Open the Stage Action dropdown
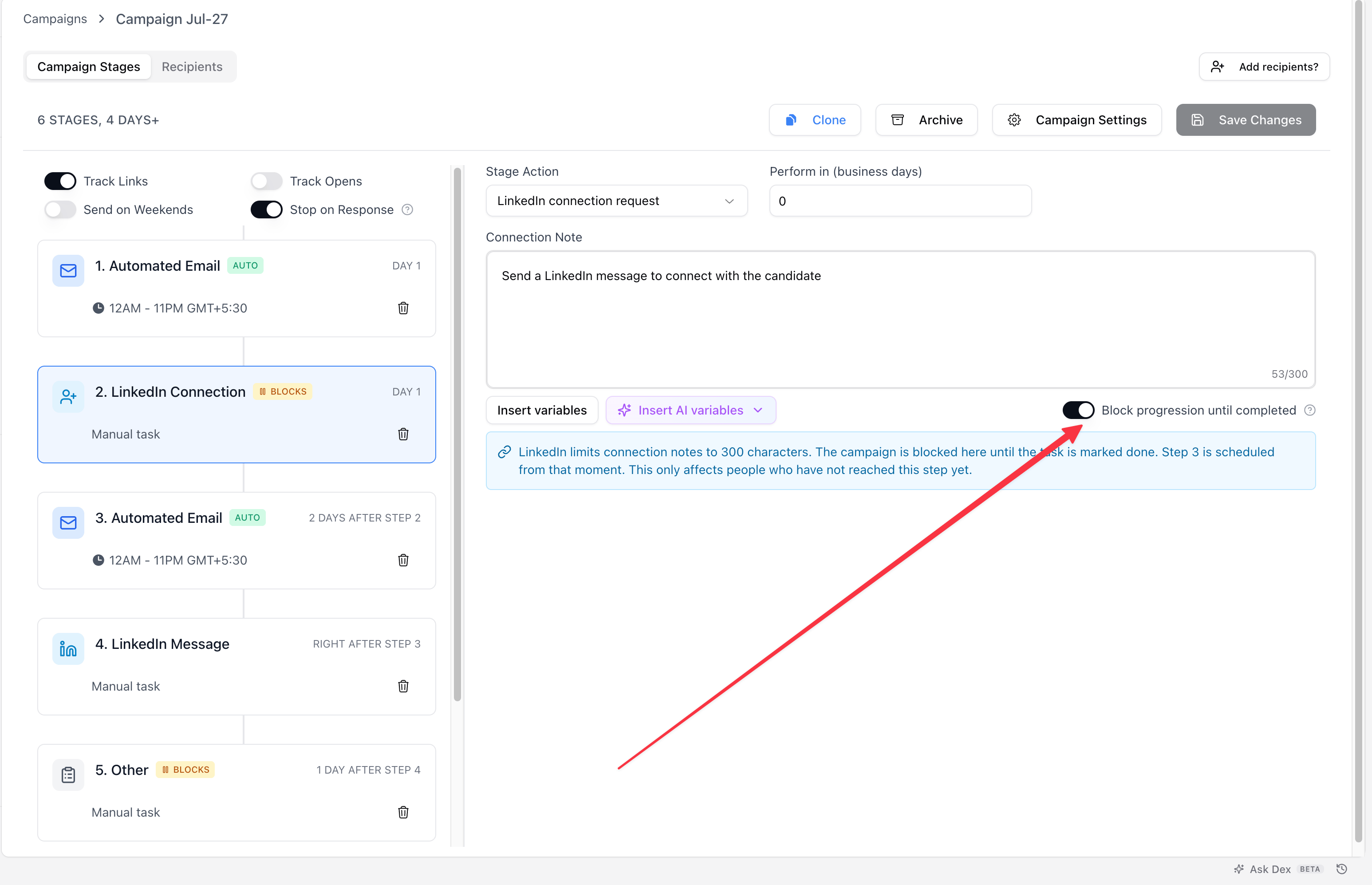Screen dimensions: 1372x885 point(616,201)
